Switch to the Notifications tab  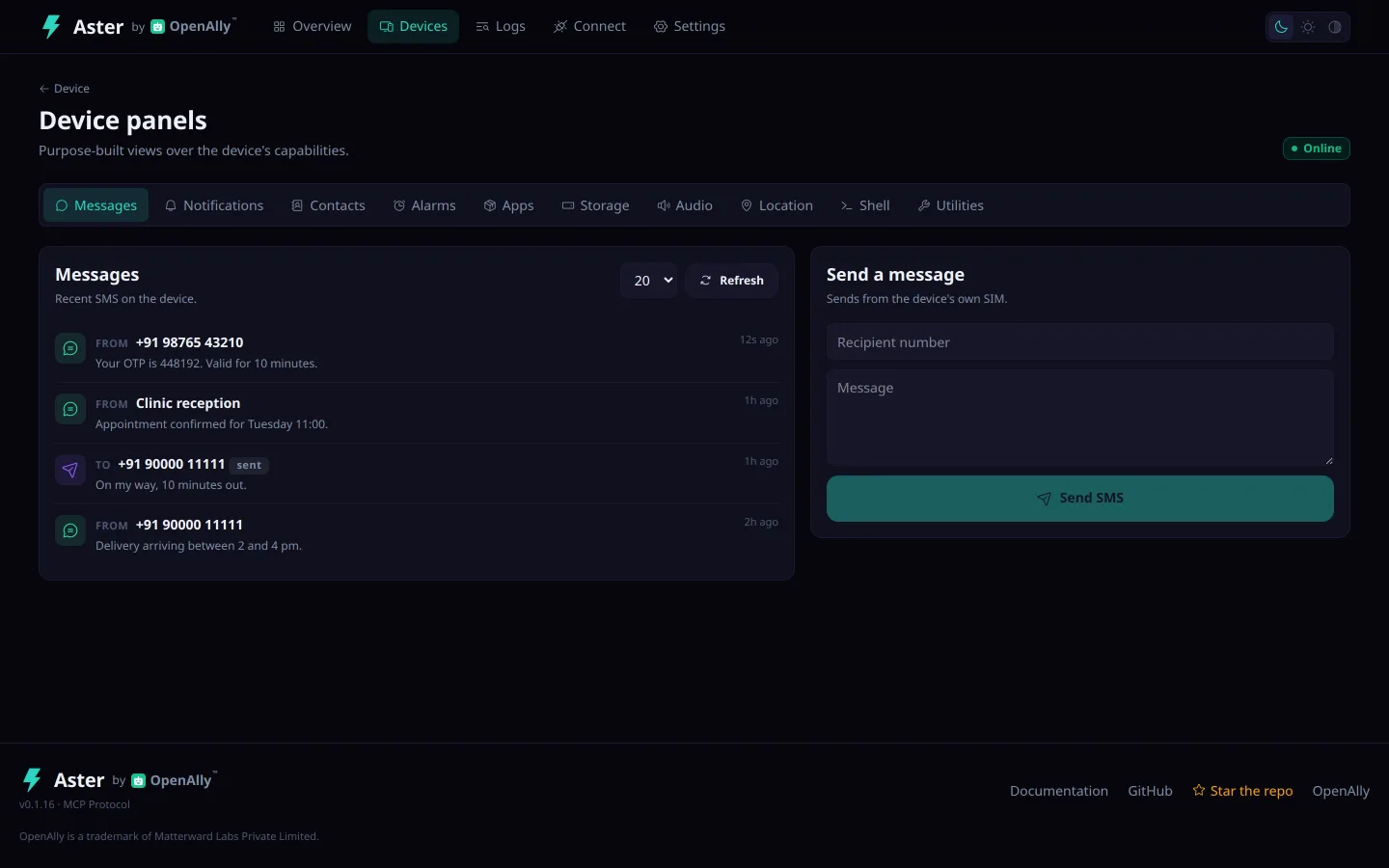click(214, 205)
